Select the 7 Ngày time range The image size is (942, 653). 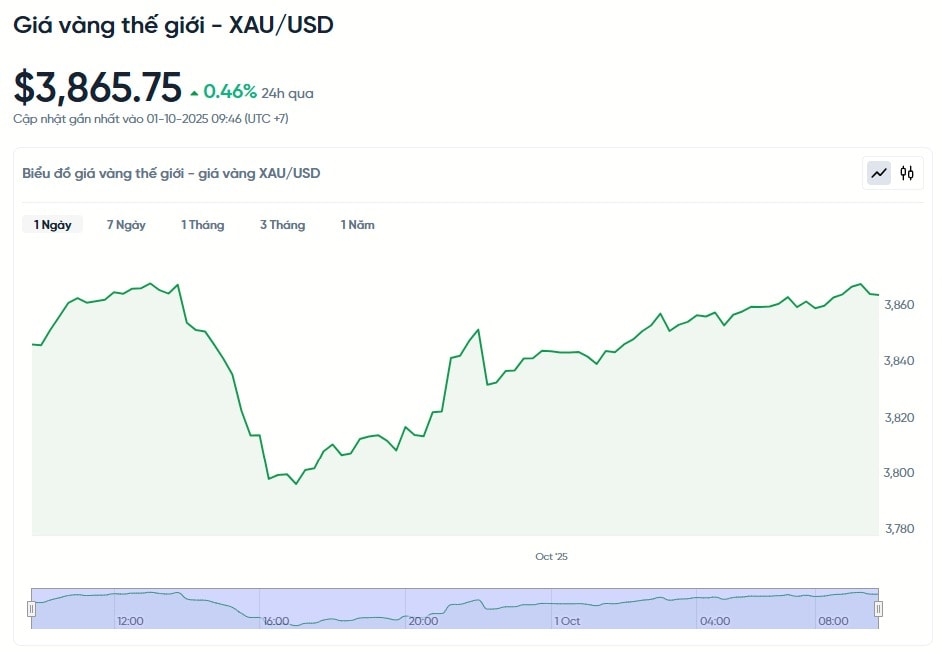pyautogui.click(x=126, y=225)
